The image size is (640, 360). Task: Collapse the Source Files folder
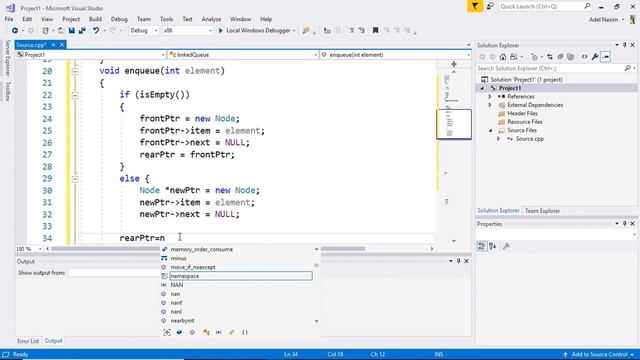[490, 131]
